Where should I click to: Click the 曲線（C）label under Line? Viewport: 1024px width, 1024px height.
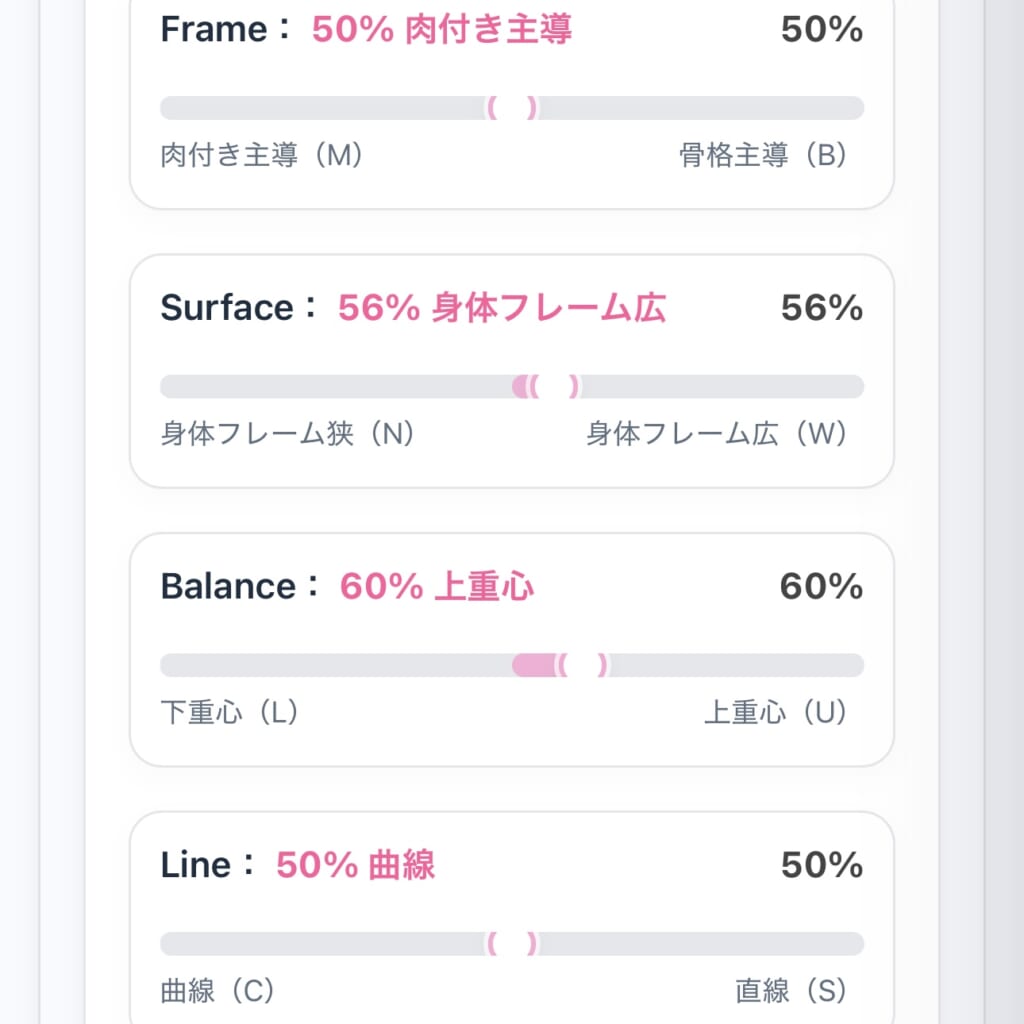217,991
